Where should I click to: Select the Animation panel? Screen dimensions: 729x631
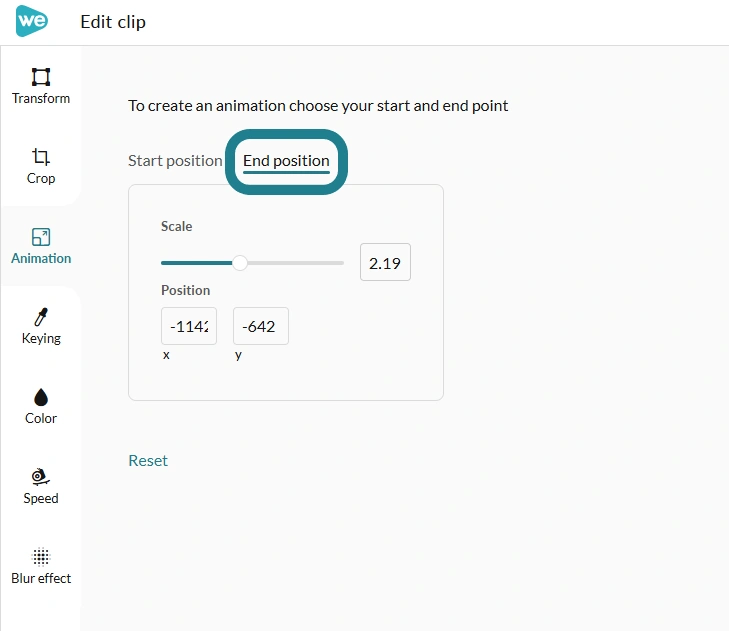coord(41,246)
